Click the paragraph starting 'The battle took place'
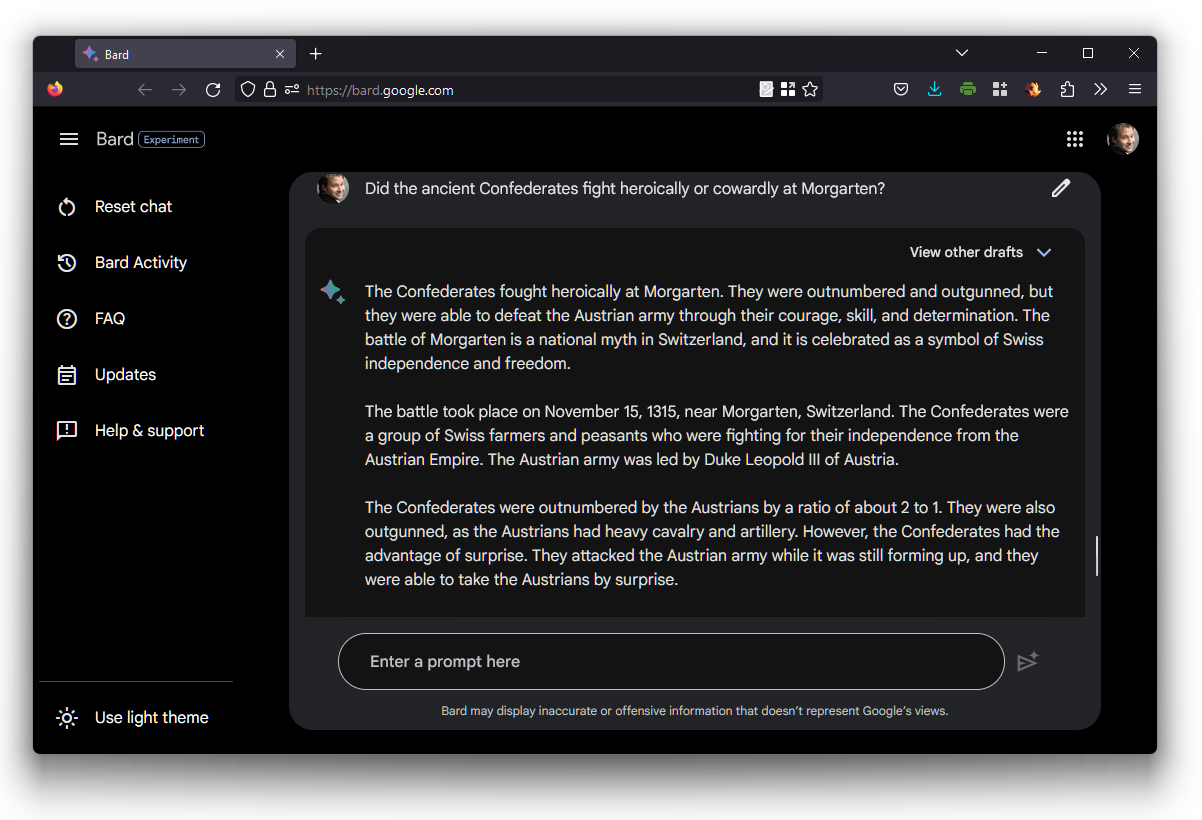The width and height of the screenshot is (1202, 820). [x=717, y=436]
